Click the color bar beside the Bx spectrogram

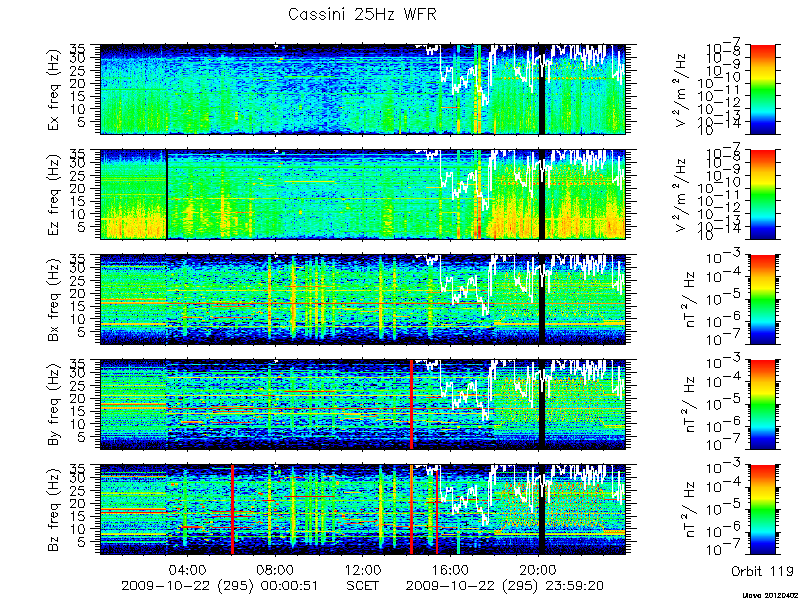762,299
